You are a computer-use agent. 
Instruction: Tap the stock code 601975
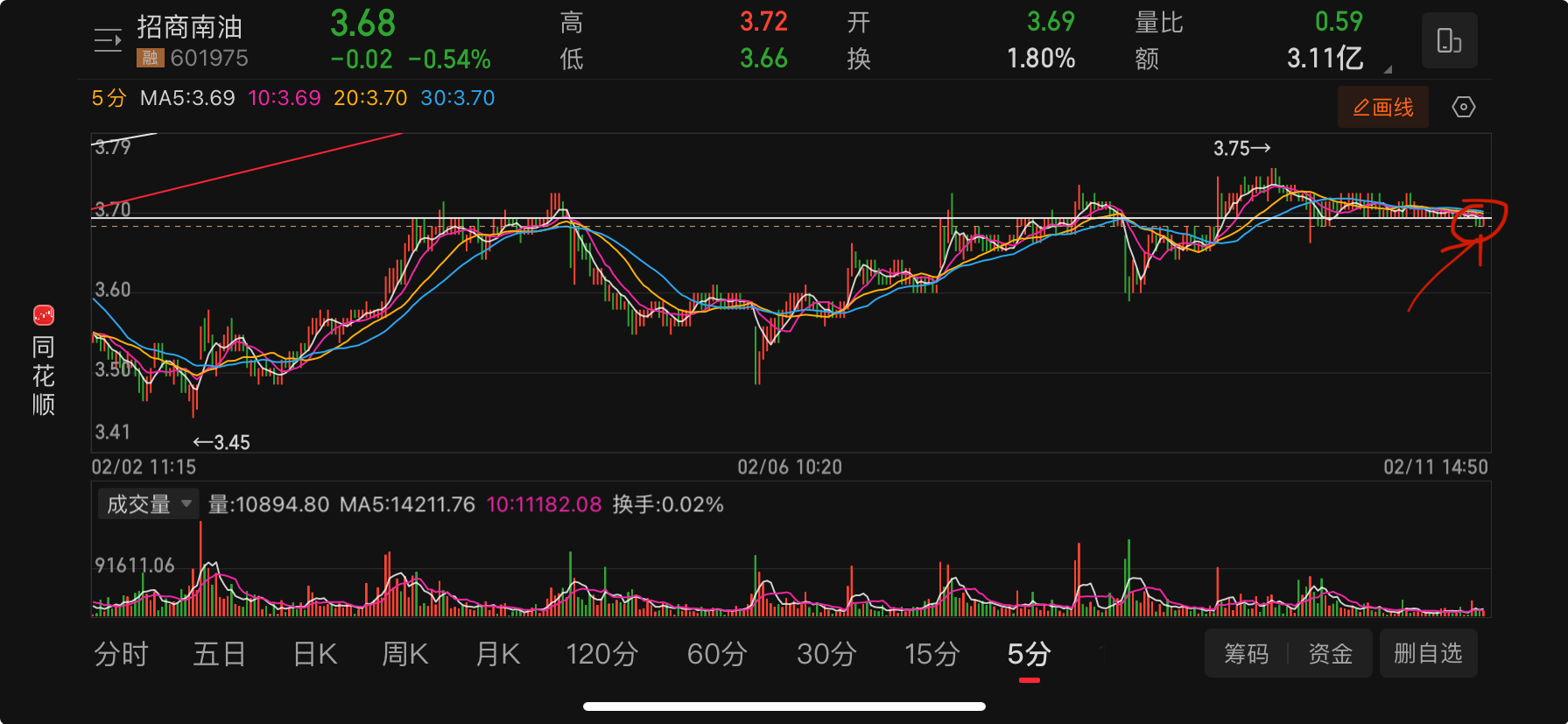[x=209, y=59]
